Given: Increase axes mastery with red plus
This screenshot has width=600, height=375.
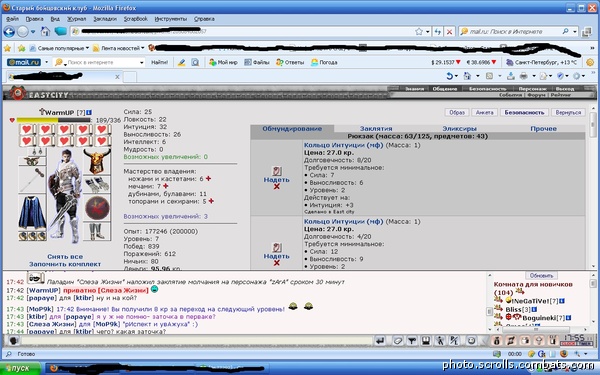Looking at the screenshot, I should click(211, 201).
